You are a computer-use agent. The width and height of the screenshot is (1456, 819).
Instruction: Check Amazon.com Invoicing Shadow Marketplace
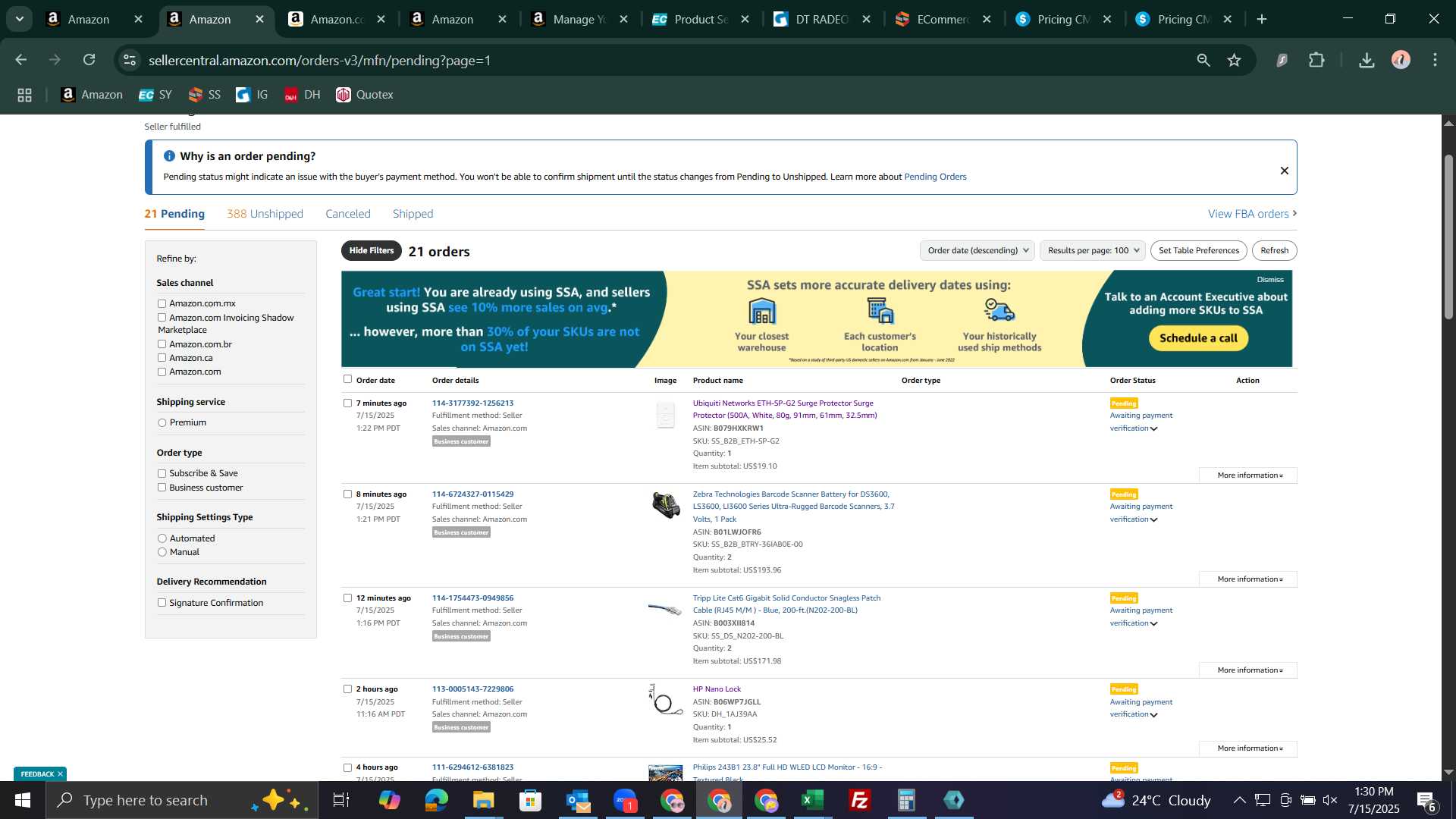click(162, 318)
